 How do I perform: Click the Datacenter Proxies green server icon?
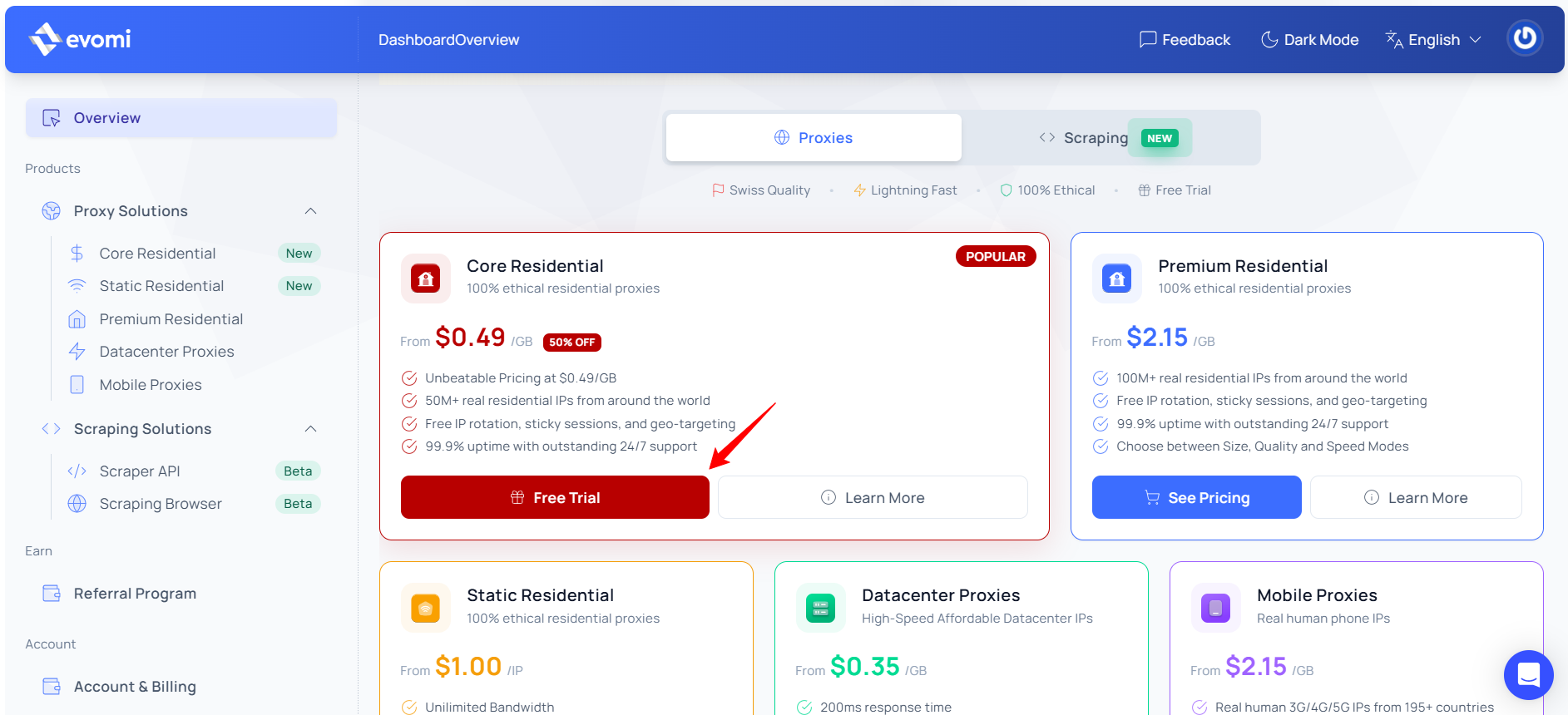pos(820,609)
